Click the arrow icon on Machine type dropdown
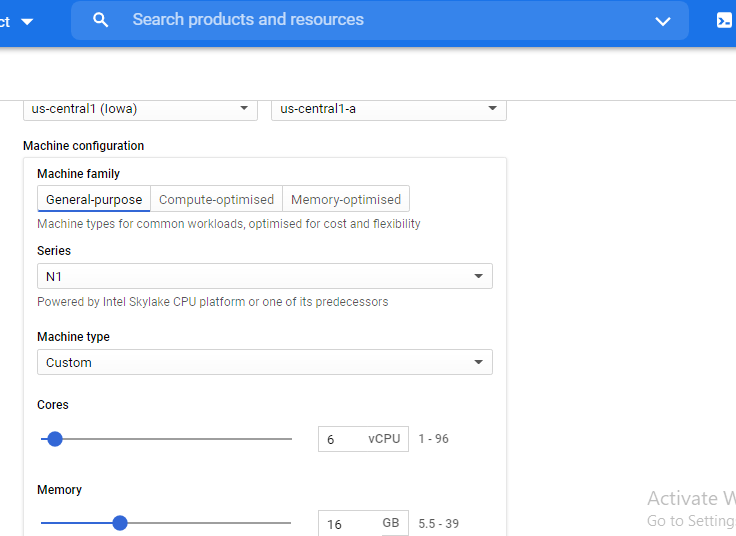This screenshot has width=736, height=536. (478, 362)
